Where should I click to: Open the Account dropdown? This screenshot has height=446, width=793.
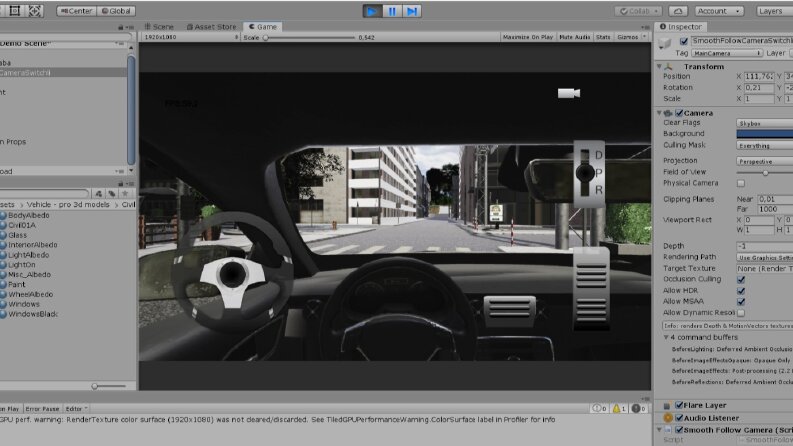pos(719,11)
